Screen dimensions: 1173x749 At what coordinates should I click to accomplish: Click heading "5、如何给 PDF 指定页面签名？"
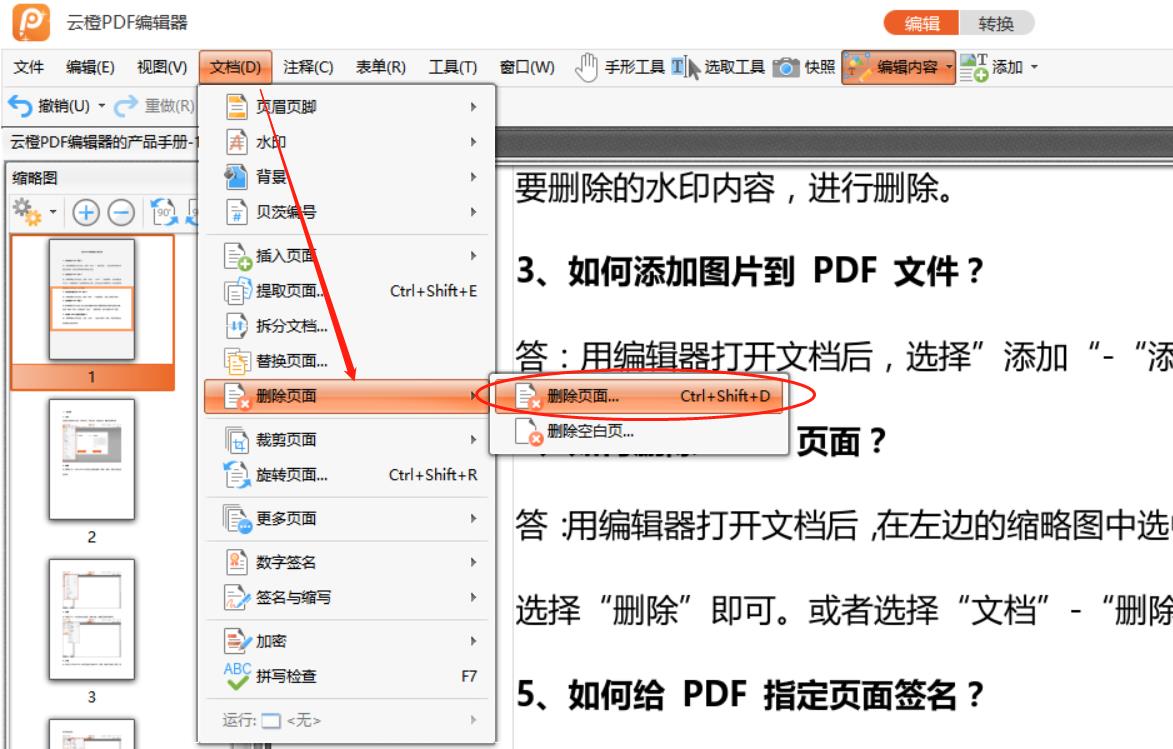point(750,694)
